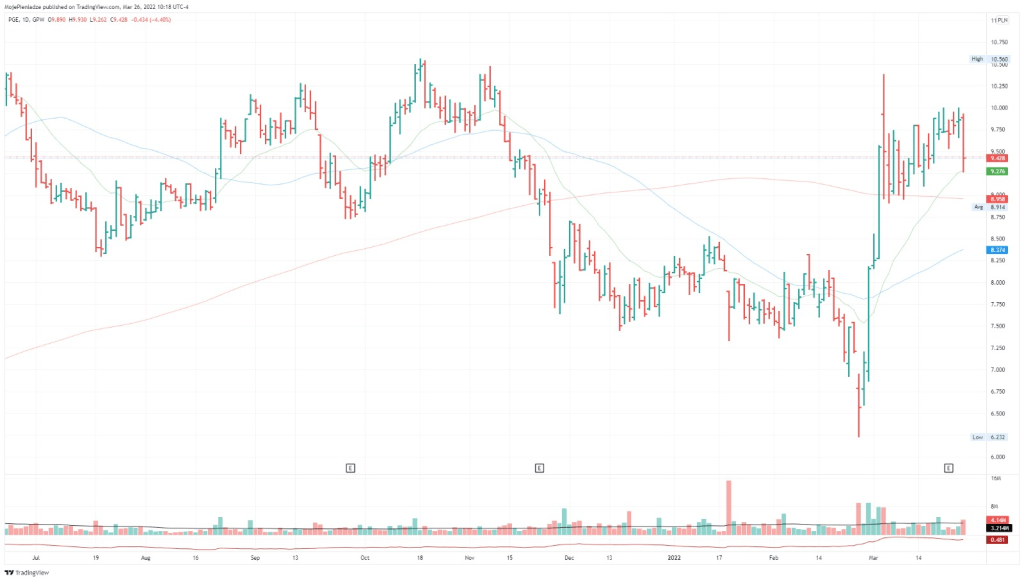Click the red 4.14M volume label

tap(996, 520)
